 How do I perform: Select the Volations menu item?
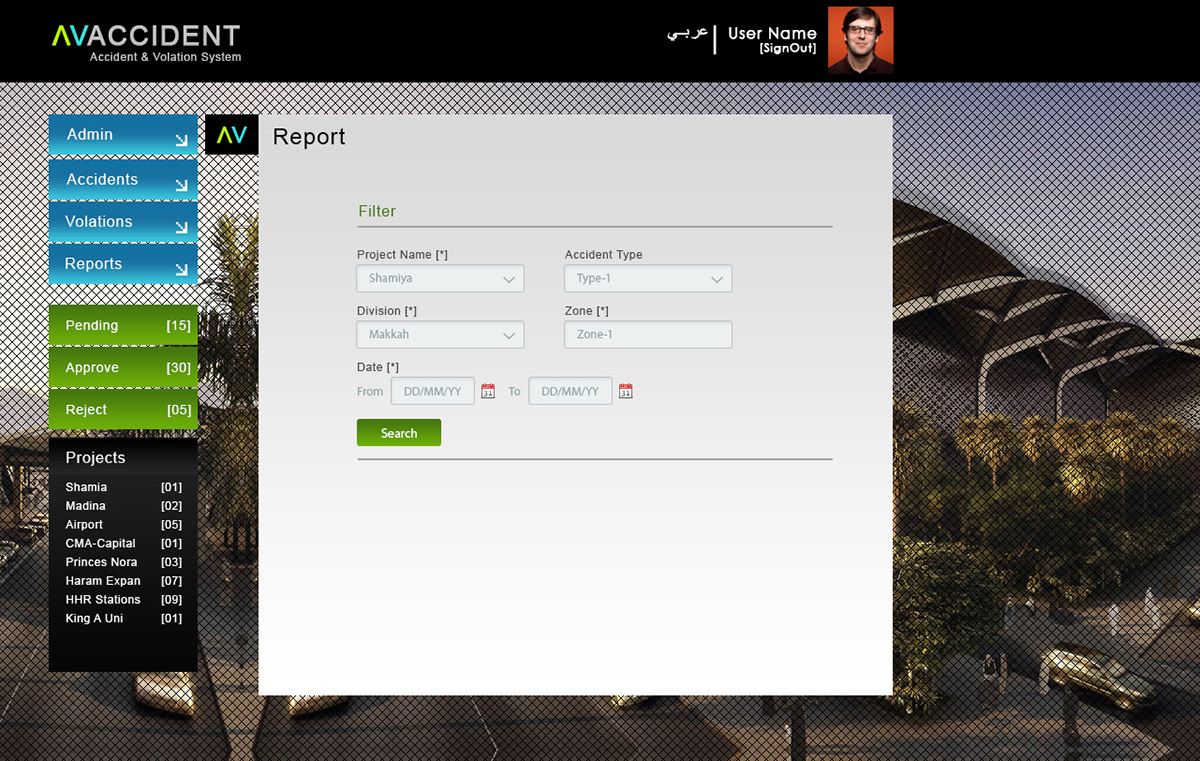(x=122, y=222)
